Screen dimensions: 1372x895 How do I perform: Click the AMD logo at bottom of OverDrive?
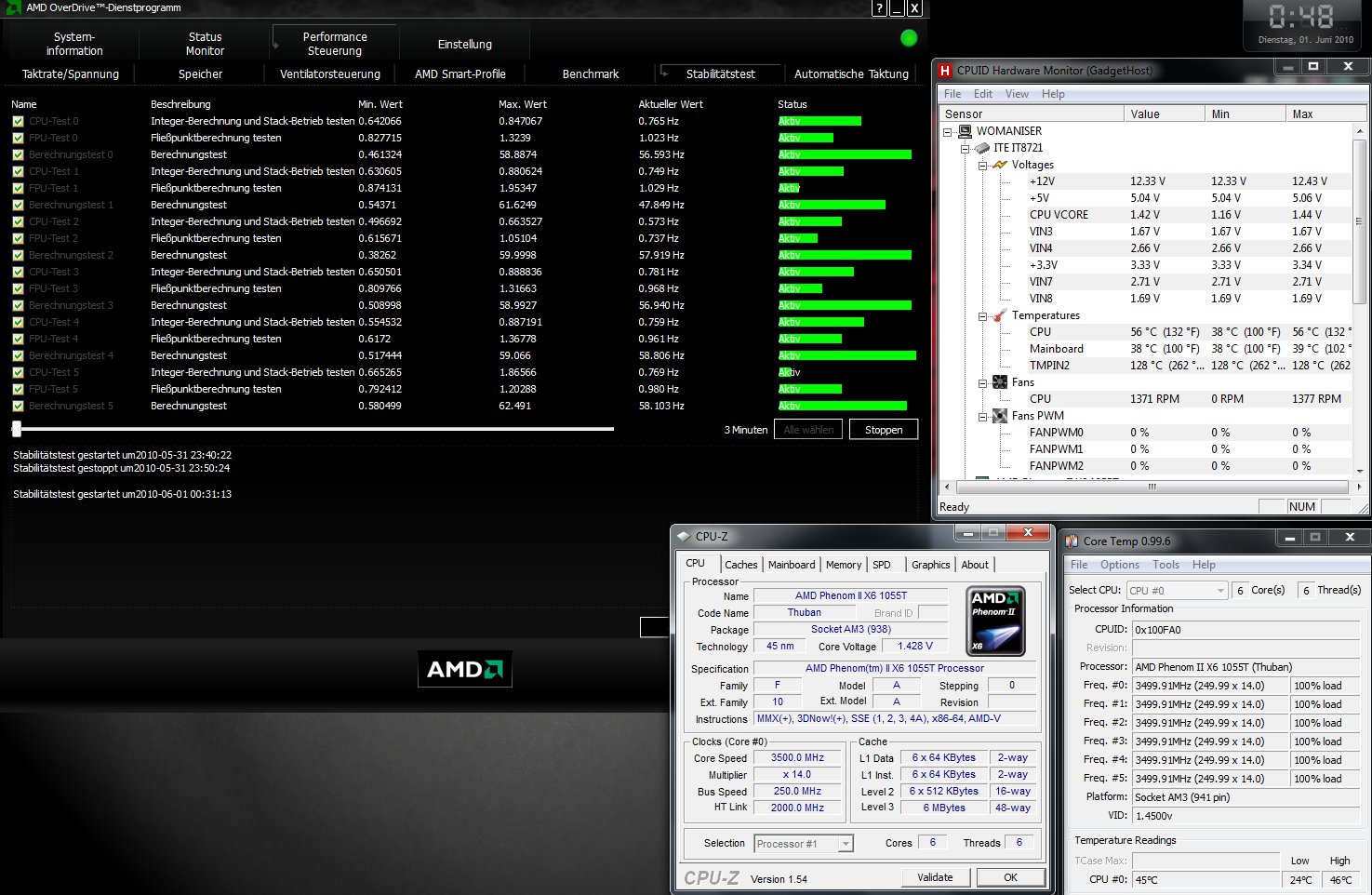point(465,669)
